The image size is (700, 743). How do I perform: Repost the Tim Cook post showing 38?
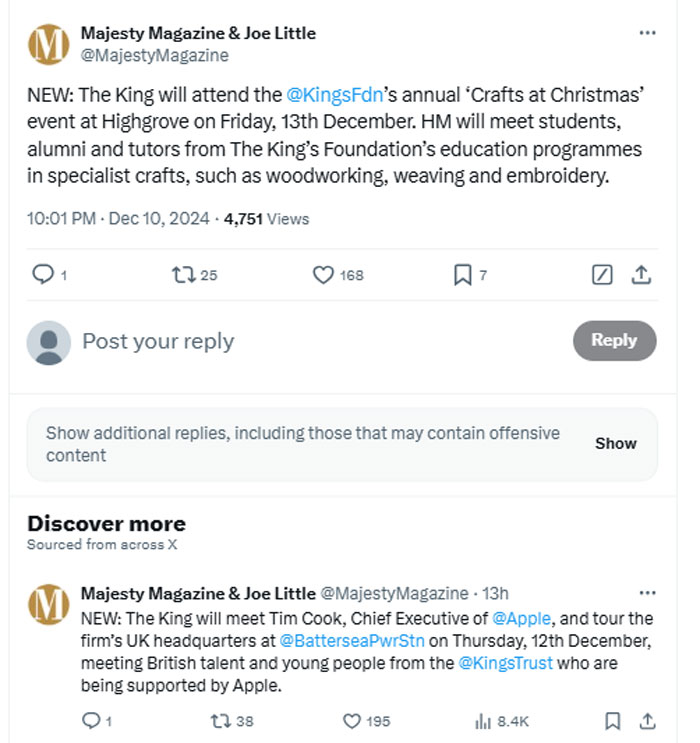(x=220, y=721)
